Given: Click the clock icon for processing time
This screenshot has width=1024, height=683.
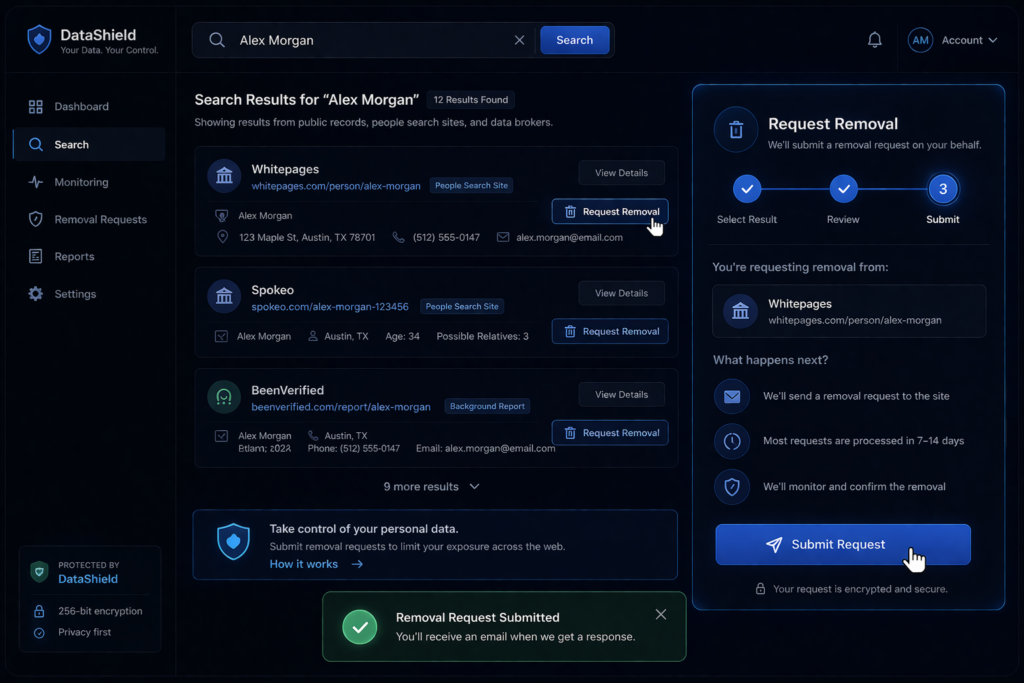Looking at the screenshot, I should tap(731, 441).
